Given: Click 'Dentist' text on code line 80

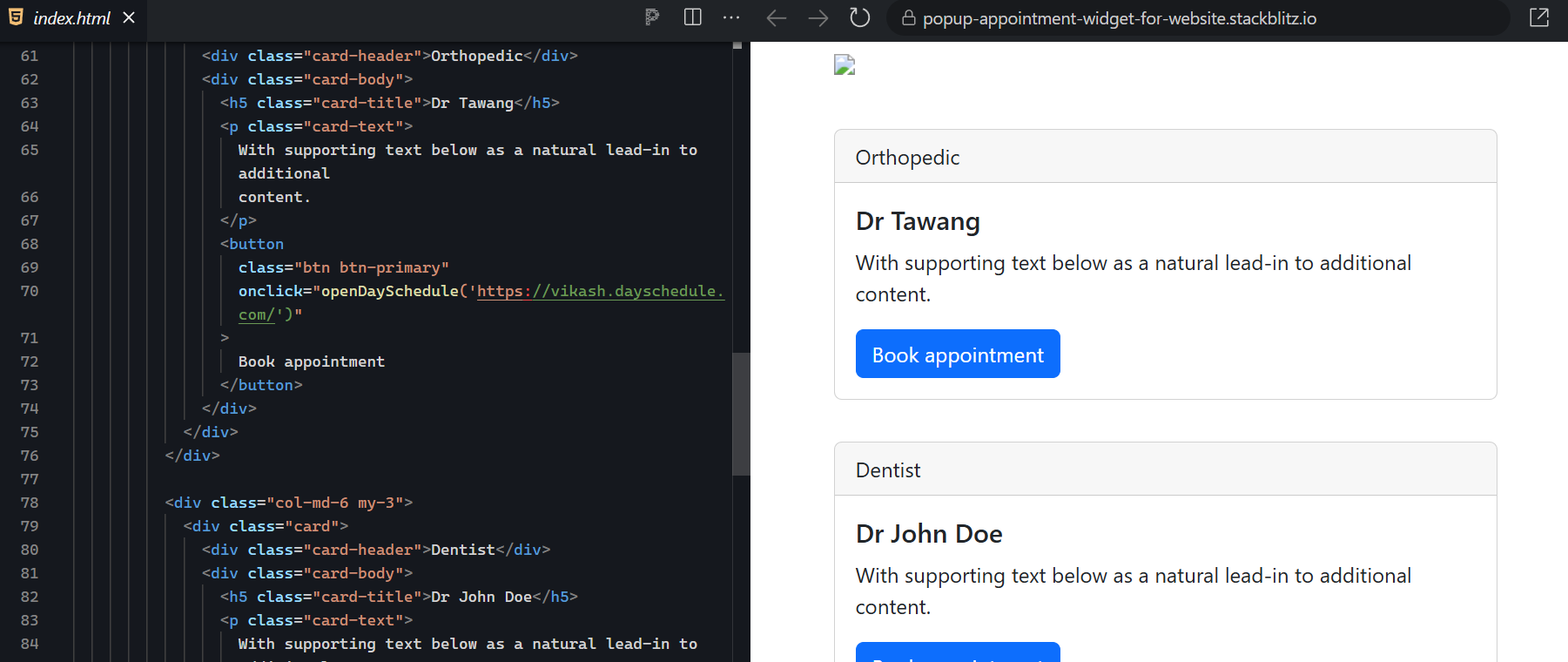Looking at the screenshot, I should coord(463,550).
